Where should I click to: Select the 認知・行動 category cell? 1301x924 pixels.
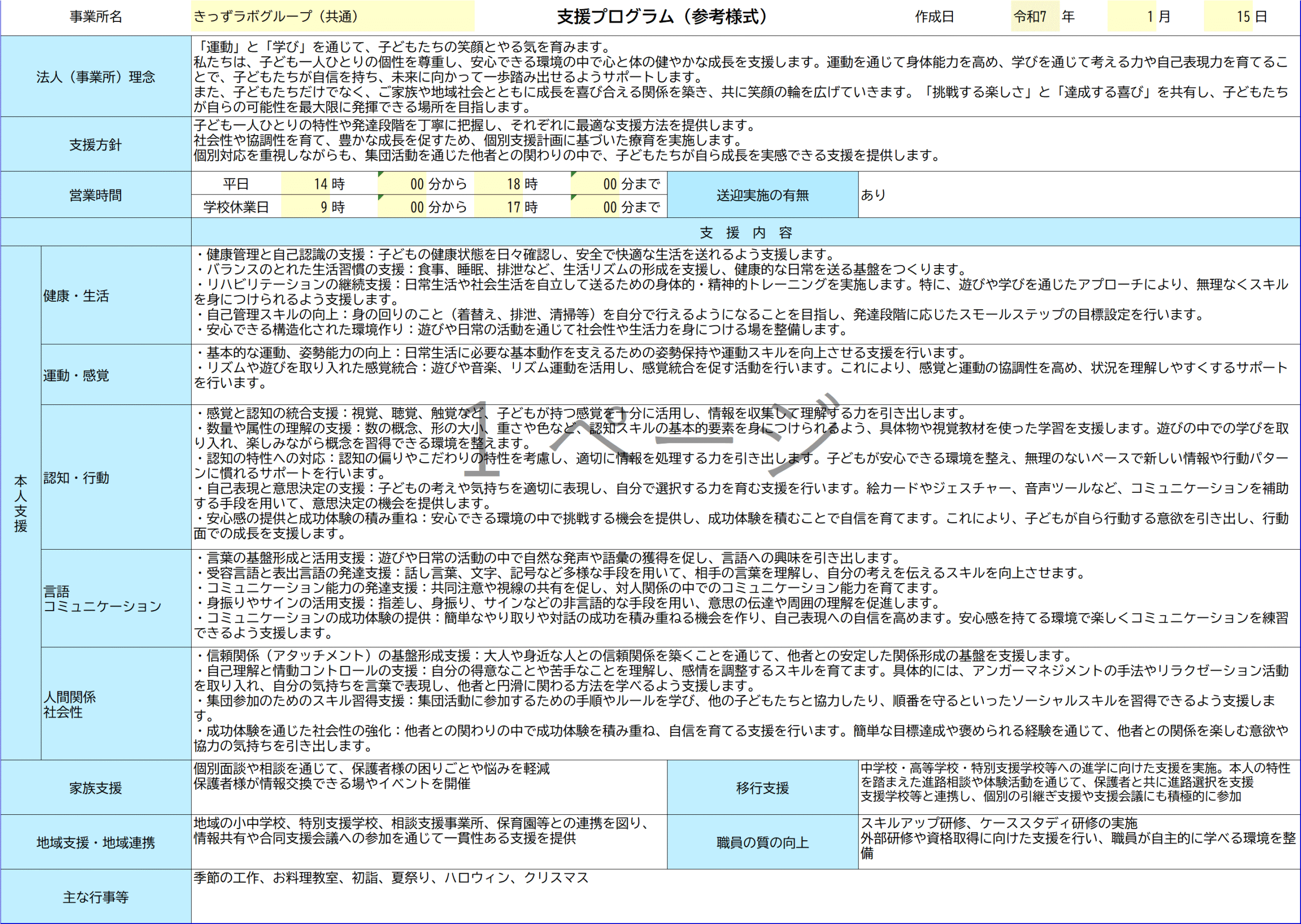point(116,477)
